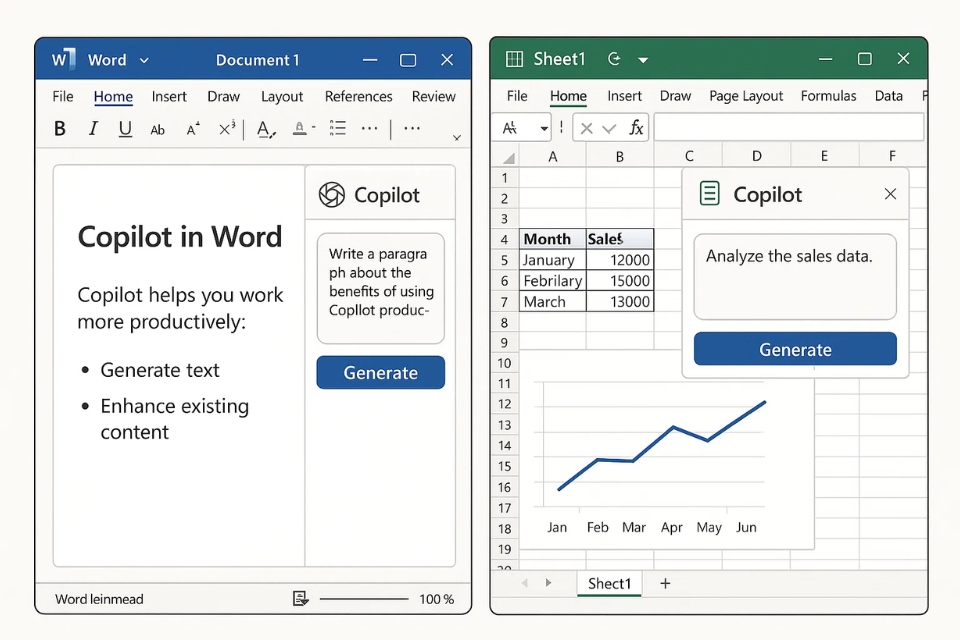Viewport: 960px width, 640px height.
Task: Open the References tab in Word
Action: pos(358,96)
